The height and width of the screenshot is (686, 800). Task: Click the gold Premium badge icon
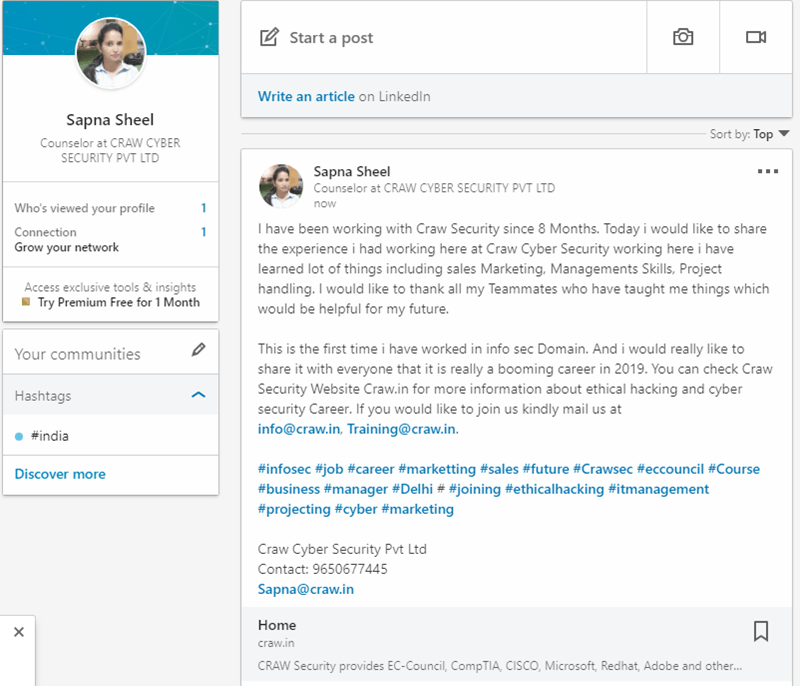(x=26, y=302)
